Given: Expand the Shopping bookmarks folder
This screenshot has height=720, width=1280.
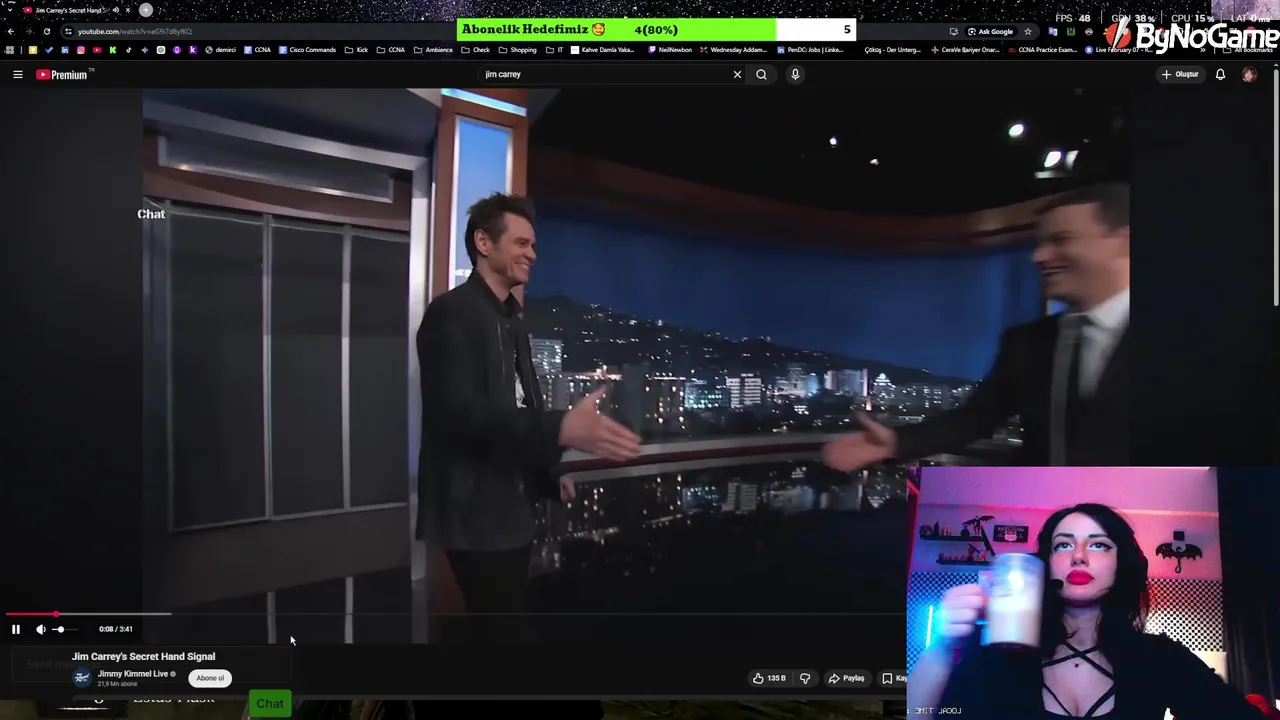Looking at the screenshot, I should coord(517,50).
